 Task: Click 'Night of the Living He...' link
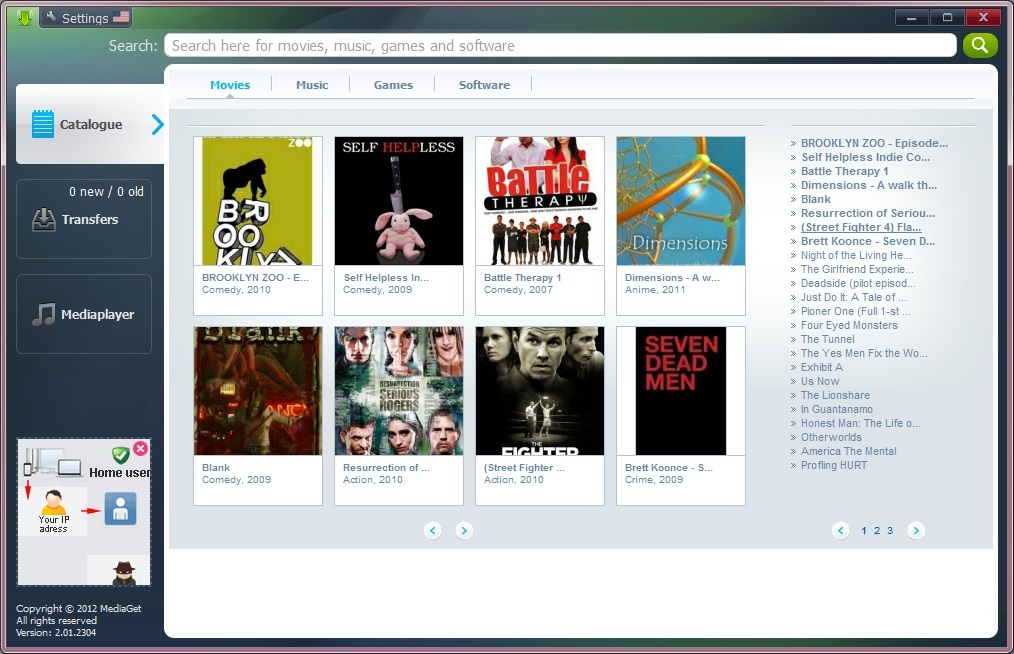[x=856, y=255]
